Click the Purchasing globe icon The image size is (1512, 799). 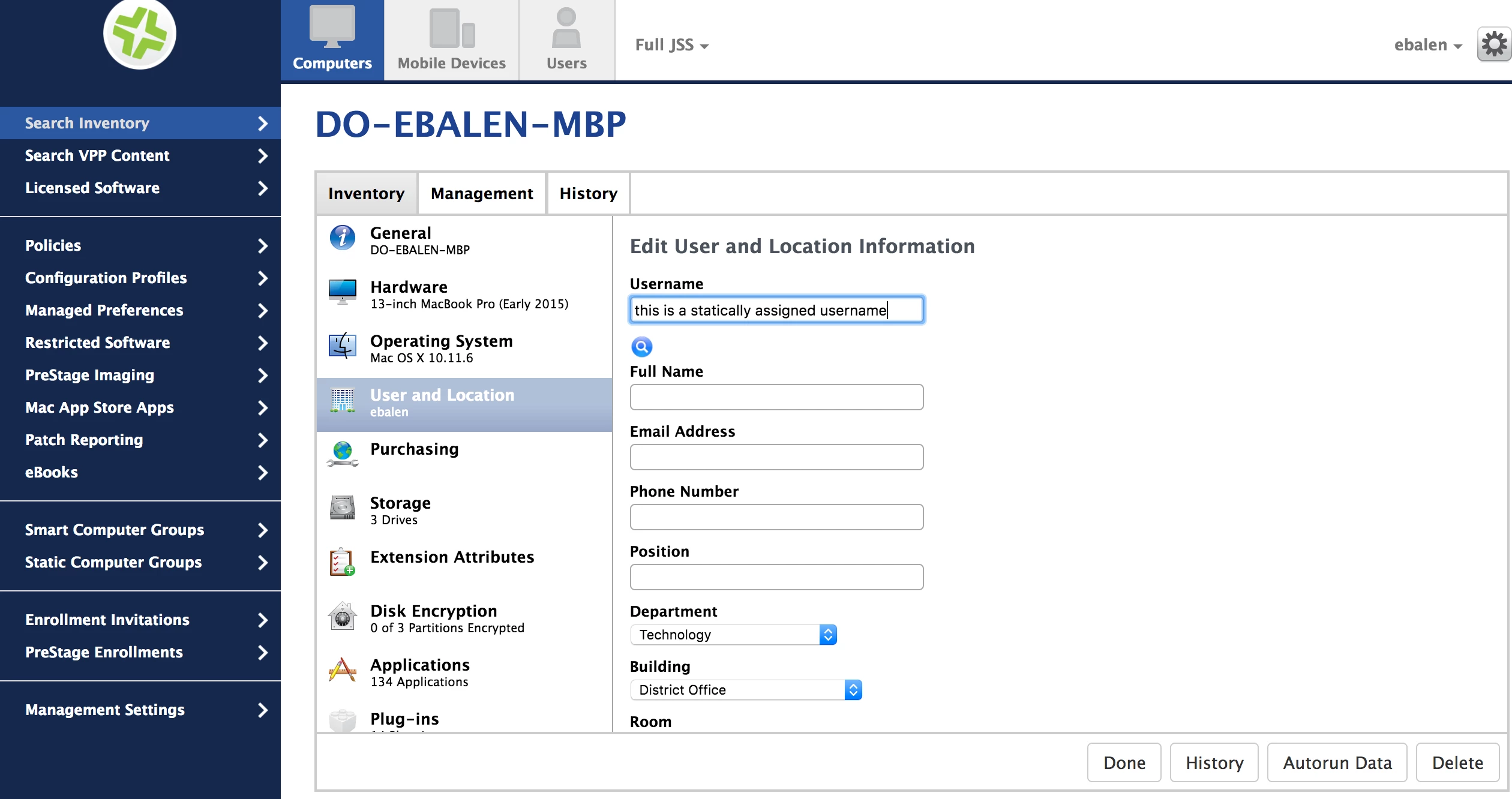343,454
